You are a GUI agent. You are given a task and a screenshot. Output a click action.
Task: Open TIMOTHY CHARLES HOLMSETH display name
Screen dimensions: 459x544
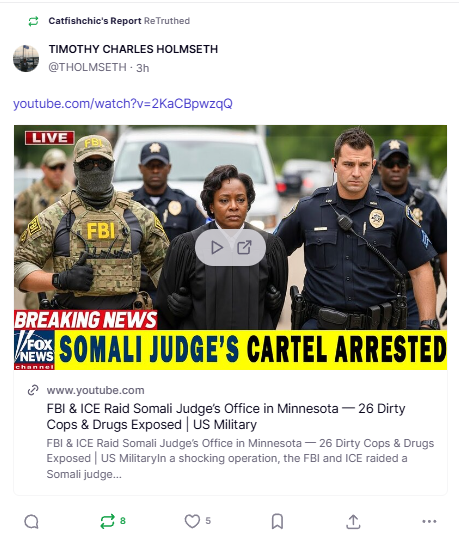coord(133,49)
